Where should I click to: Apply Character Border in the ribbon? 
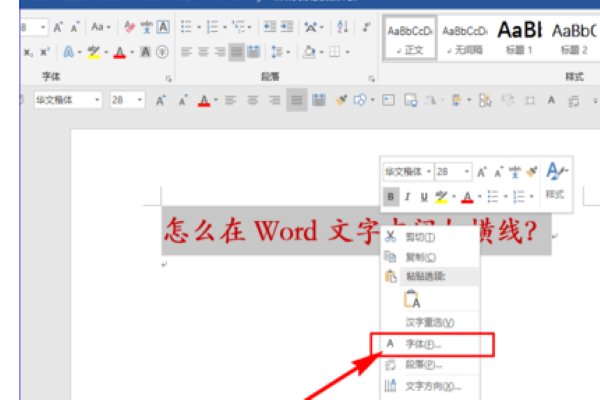coord(163,27)
